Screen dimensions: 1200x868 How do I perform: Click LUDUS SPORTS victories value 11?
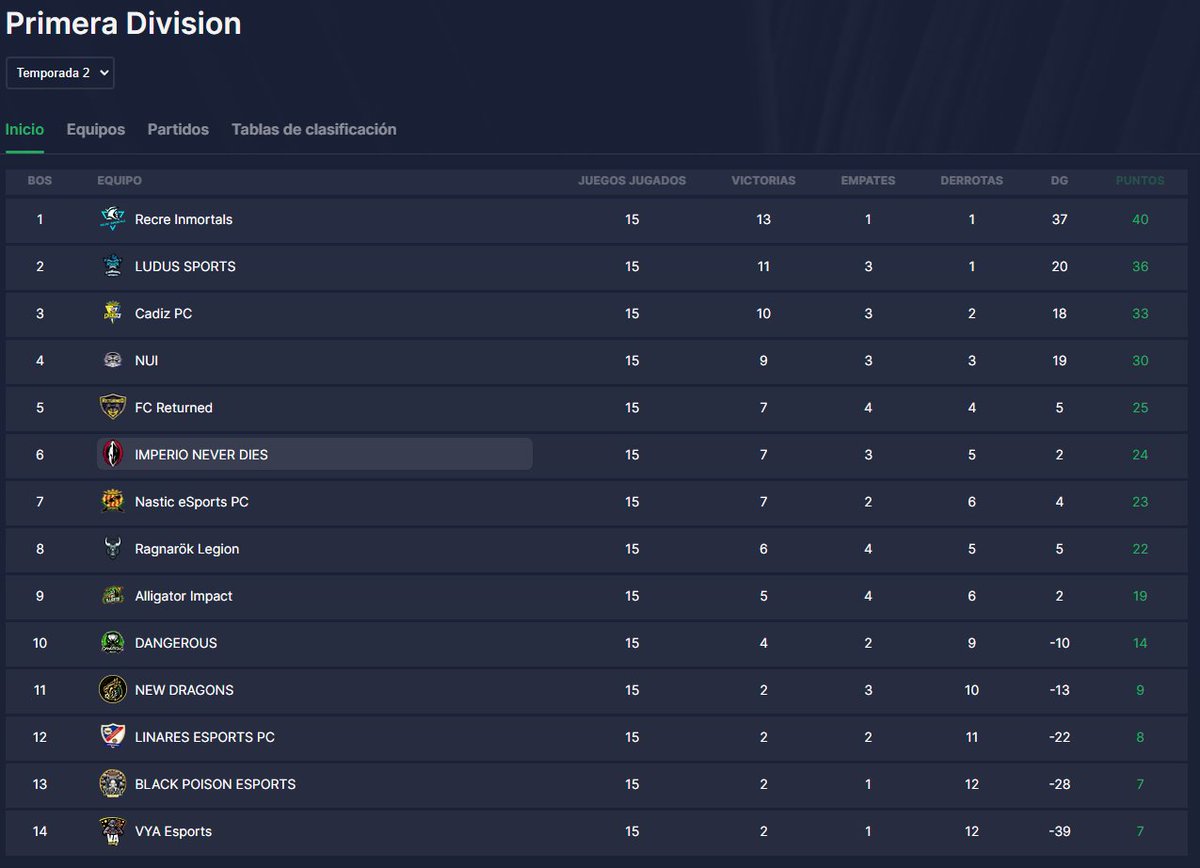(x=763, y=266)
